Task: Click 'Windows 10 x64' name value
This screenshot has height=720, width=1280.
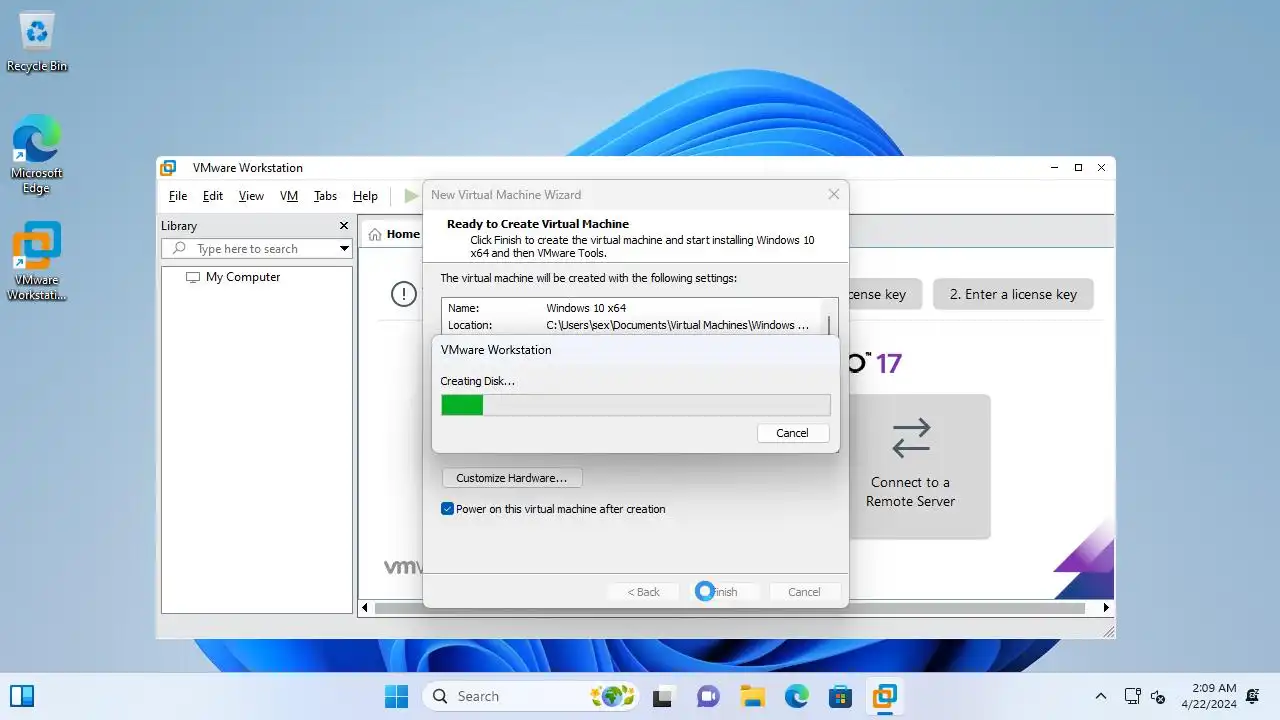Action: (x=586, y=308)
